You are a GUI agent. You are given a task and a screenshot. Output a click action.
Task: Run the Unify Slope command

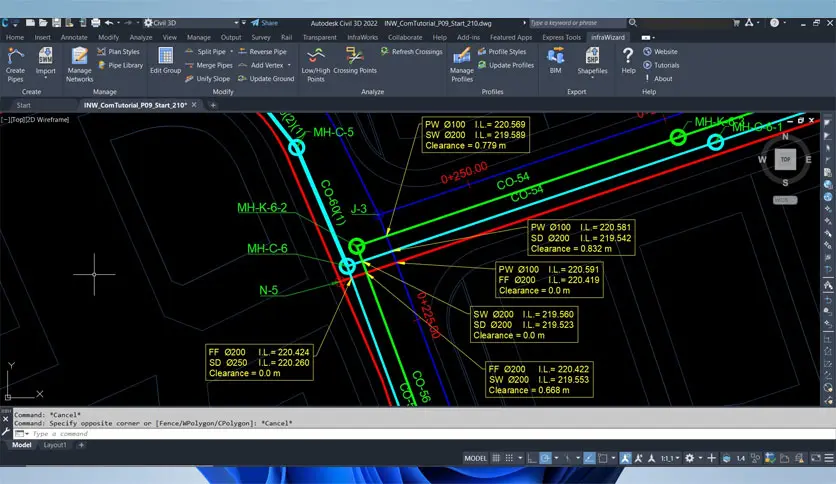coord(207,78)
